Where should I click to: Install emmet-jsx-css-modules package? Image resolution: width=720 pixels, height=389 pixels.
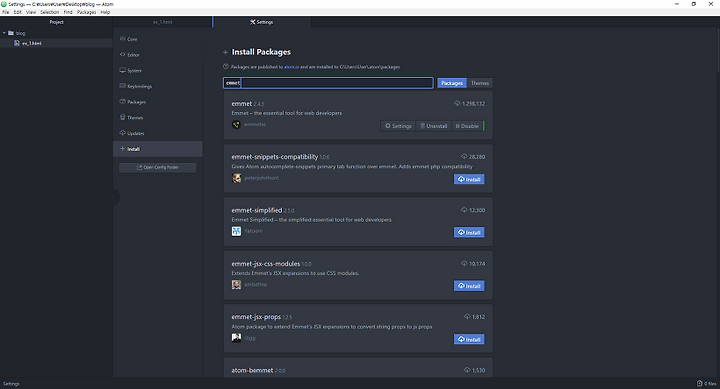(469, 286)
